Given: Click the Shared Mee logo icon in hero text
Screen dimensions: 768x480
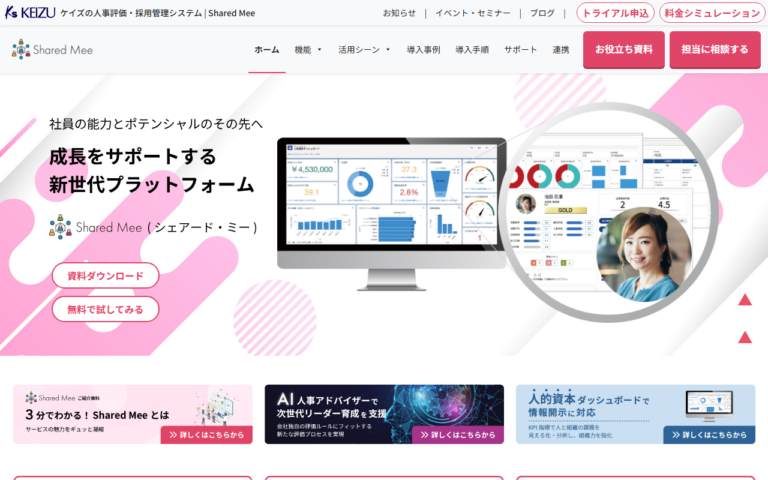Looking at the screenshot, I should pos(60,227).
